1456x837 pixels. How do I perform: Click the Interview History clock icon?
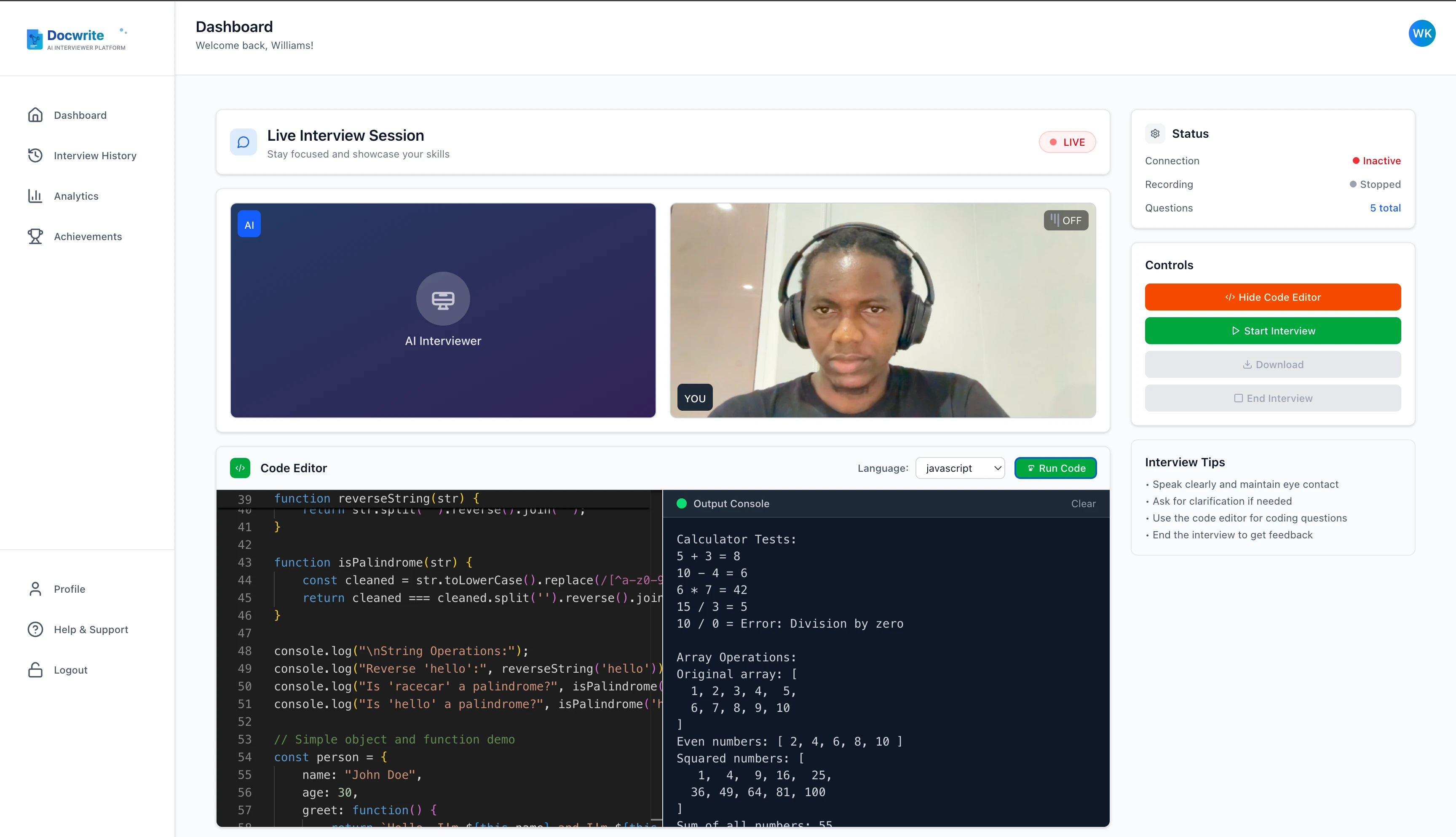point(35,155)
